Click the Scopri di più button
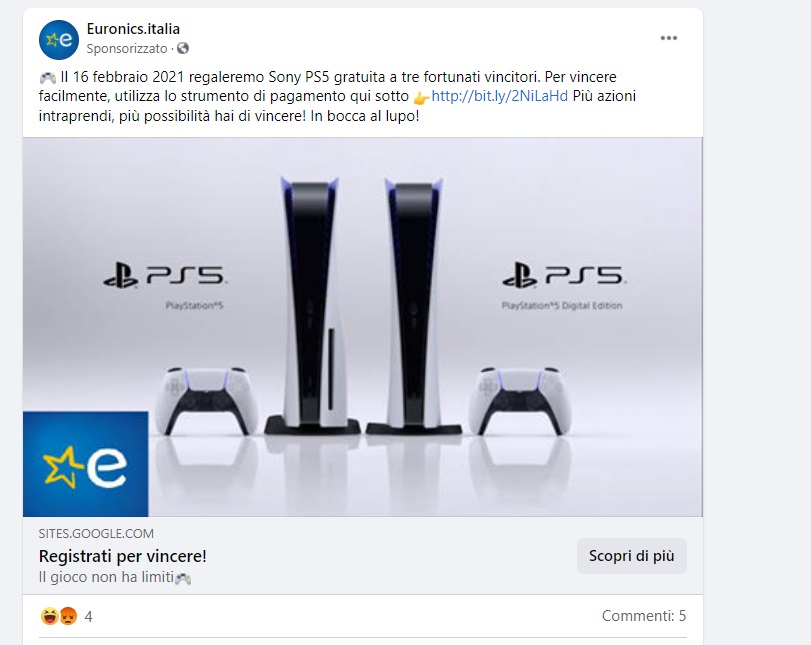811x645 pixels. 632,556
